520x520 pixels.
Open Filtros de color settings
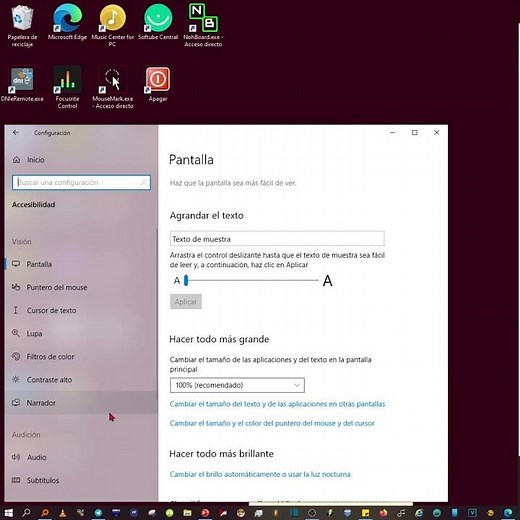[81, 356]
